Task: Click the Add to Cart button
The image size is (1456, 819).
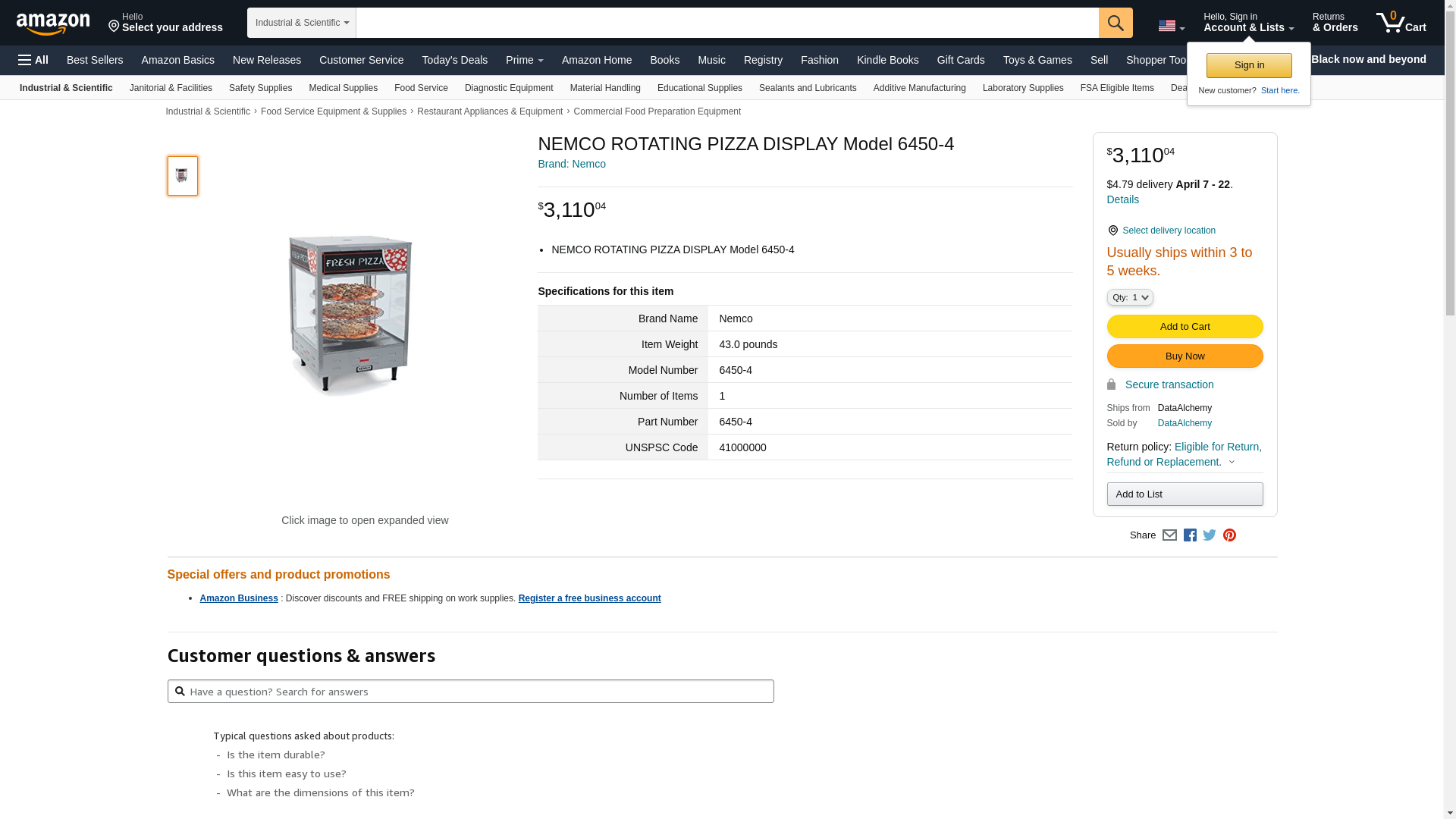Action: point(1185,327)
